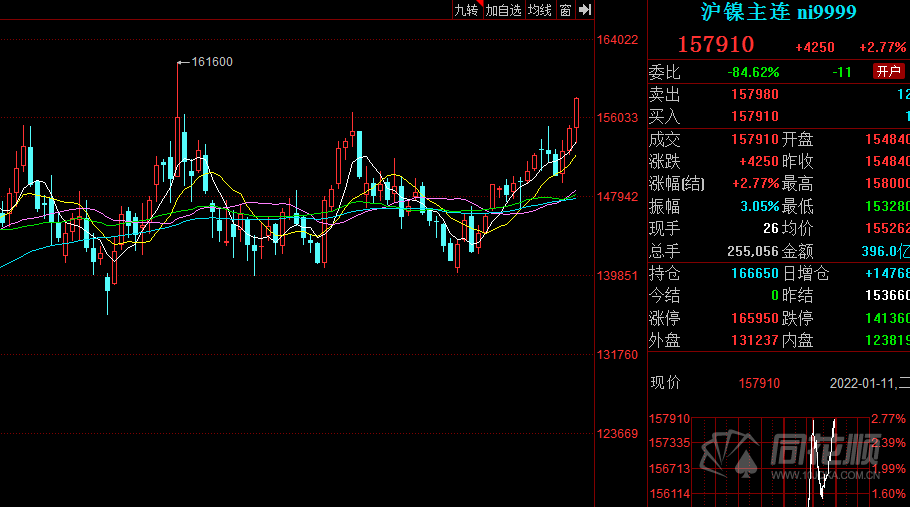
Task: Click the 139851 price axis label
Action: [x=618, y=276]
